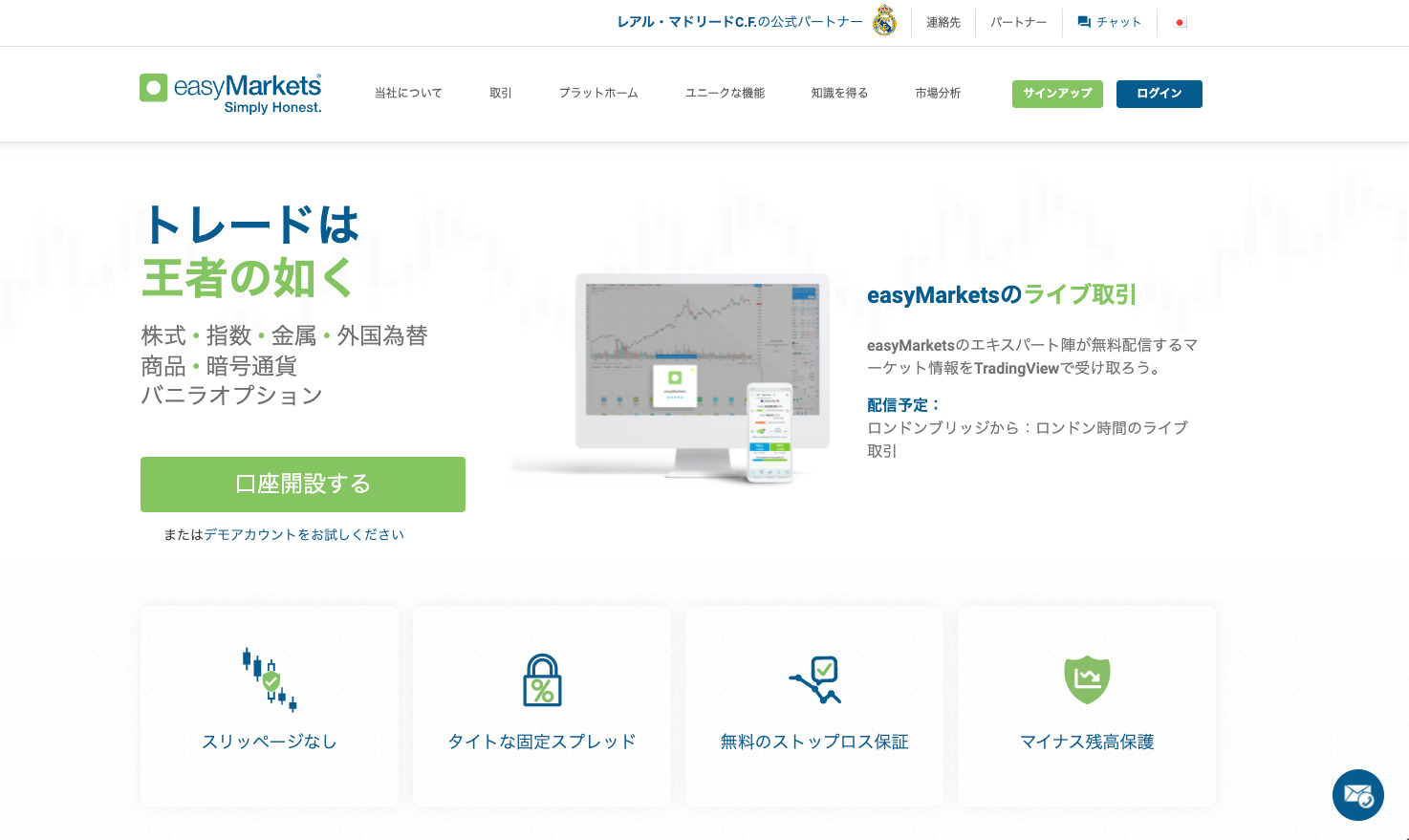The height and width of the screenshot is (840, 1409).
Task: Open the 当社について menu
Action: pyautogui.click(x=408, y=93)
